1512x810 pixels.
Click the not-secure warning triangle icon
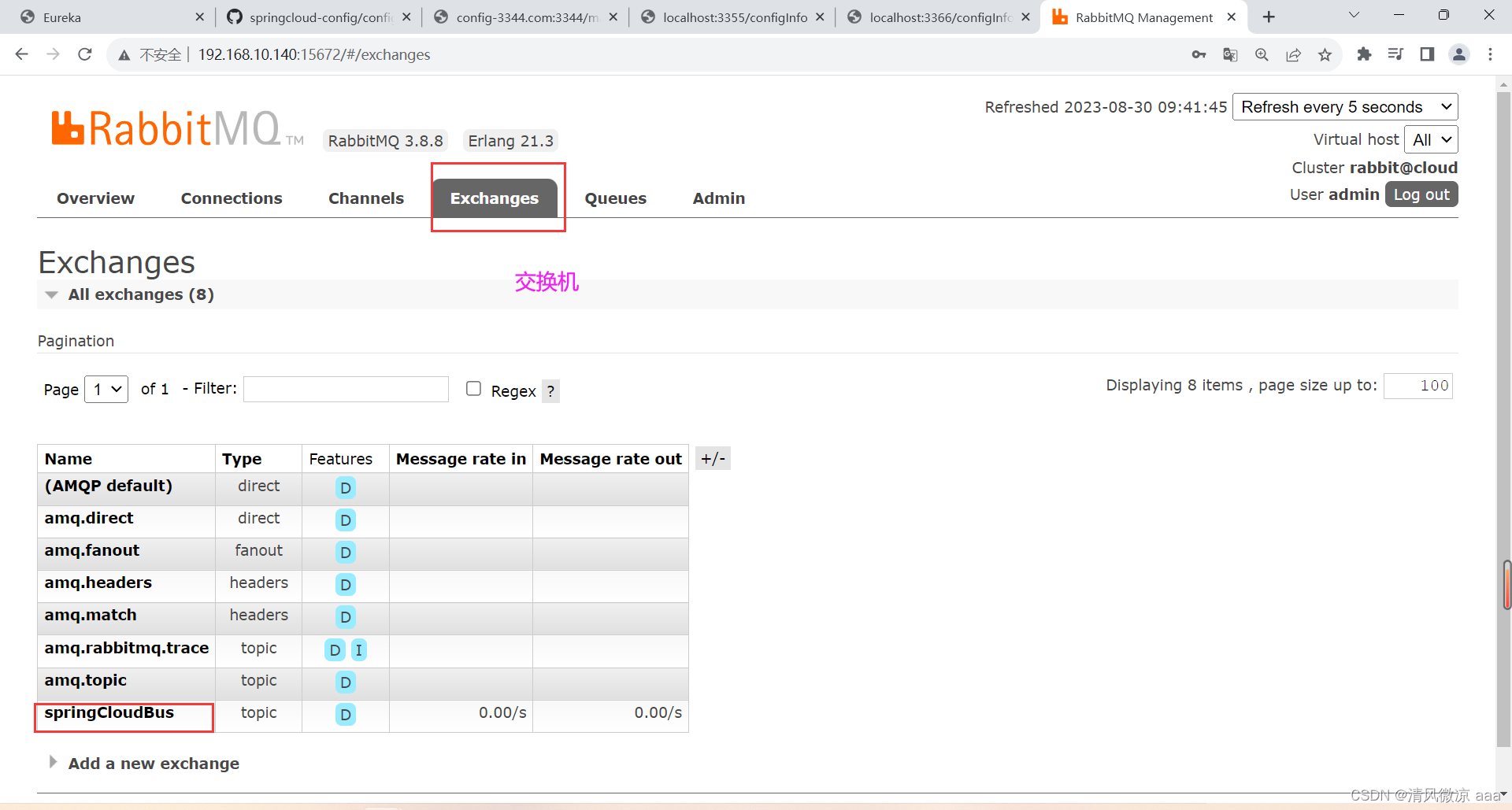pyautogui.click(x=124, y=55)
